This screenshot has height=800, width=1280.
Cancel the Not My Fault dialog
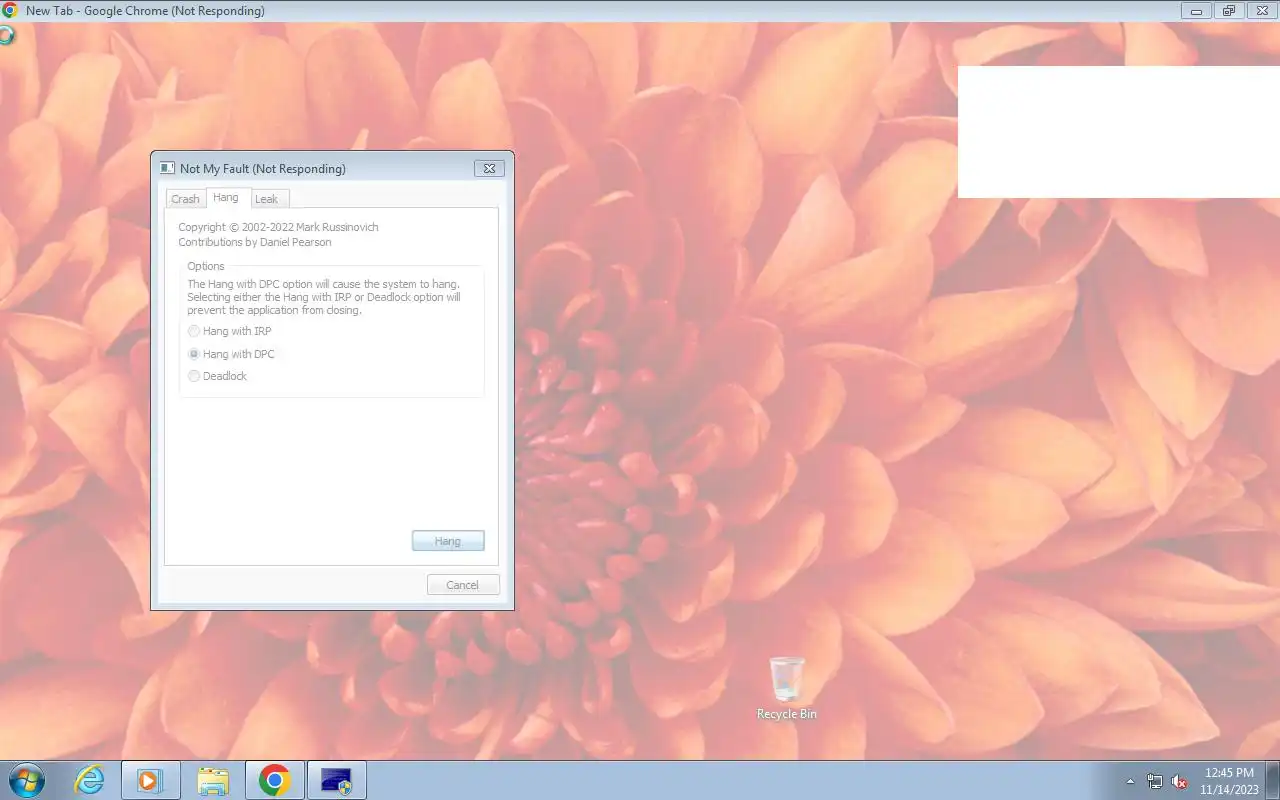point(463,585)
